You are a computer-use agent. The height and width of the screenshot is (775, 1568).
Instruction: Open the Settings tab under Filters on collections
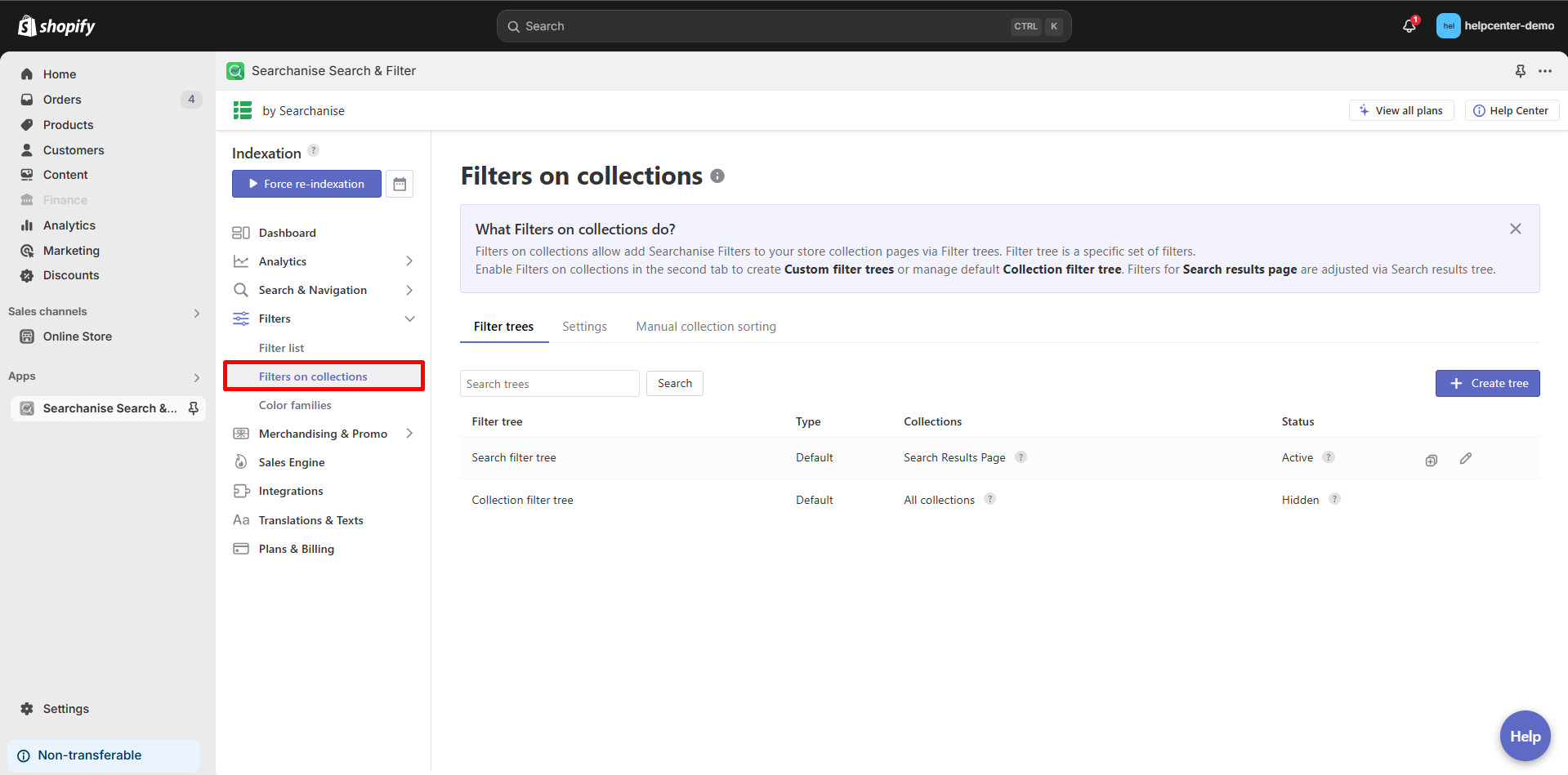[583, 326]
